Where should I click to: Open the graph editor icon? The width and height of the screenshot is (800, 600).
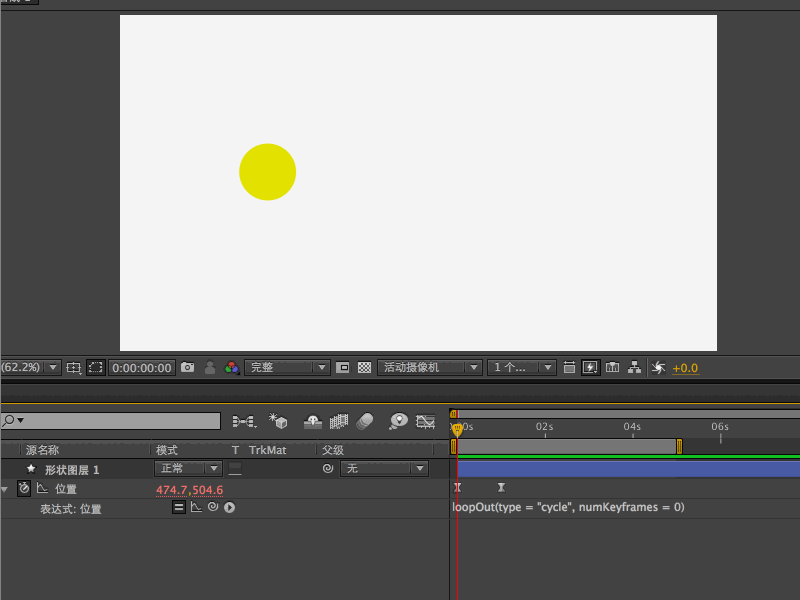coord(426,421)
